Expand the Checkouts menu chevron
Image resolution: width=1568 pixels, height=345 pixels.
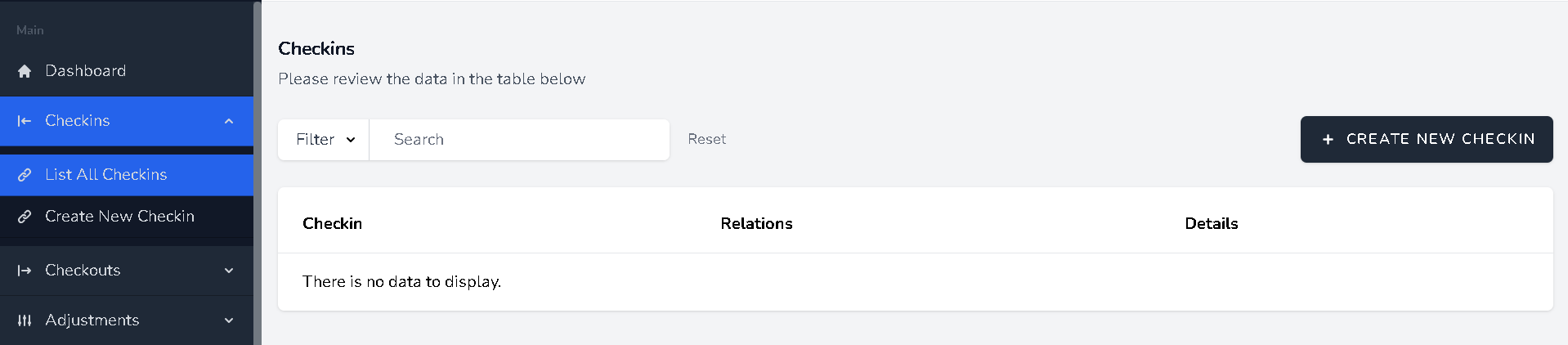229,271
